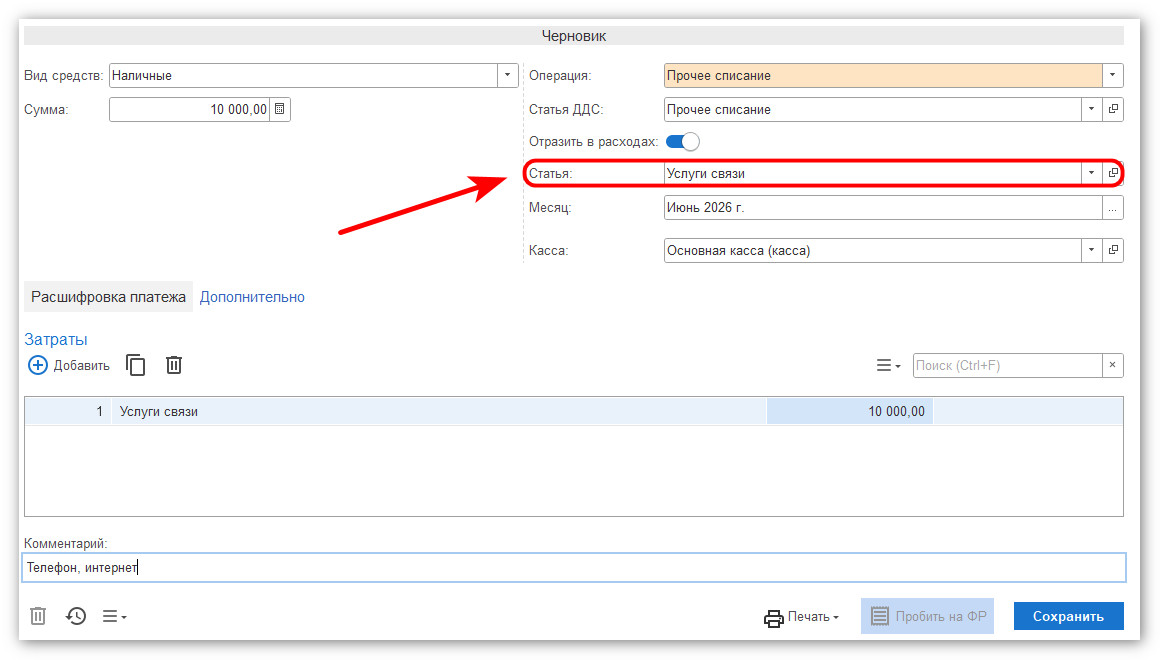Click the Месяц ellipsis picker button
The width and height of the screenshot is (1160, 660).
(x=1113, y=208)
